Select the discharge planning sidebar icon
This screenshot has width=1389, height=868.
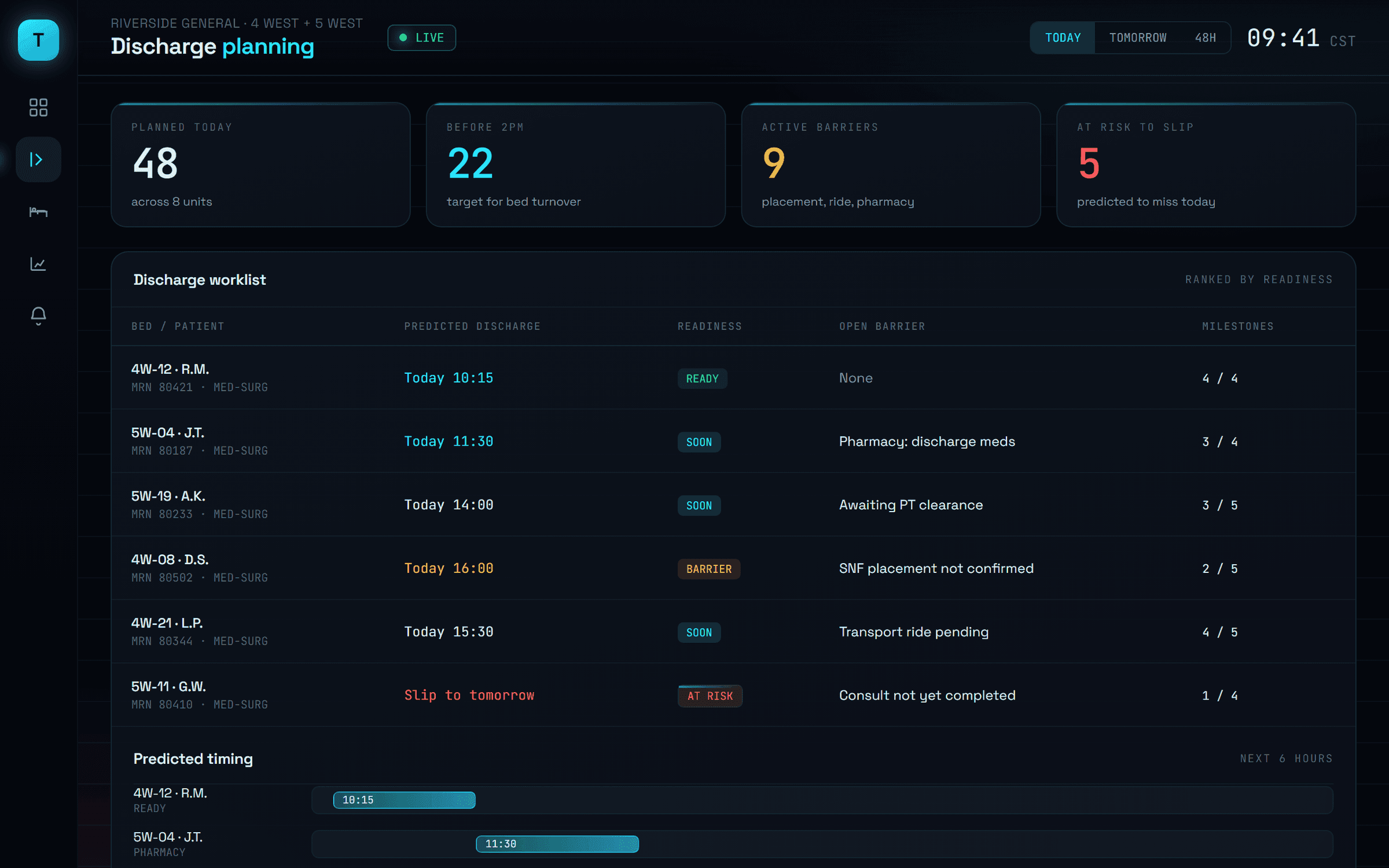(x=38, y=160)
